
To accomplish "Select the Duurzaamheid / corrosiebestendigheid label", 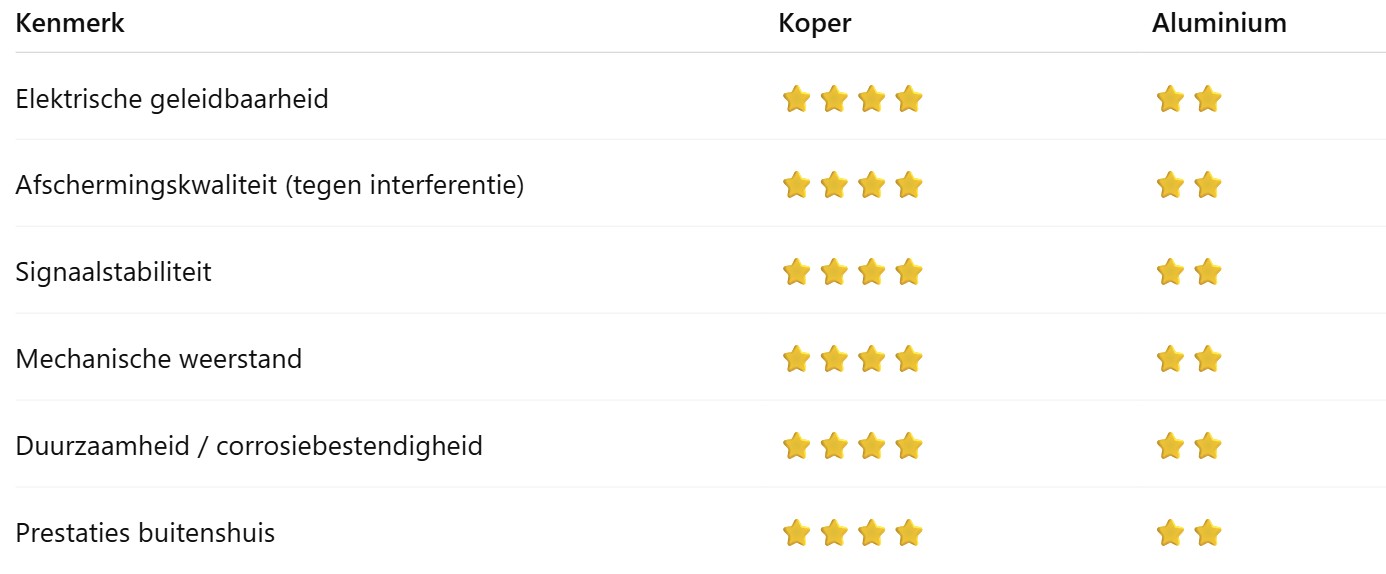I will pyautogui.click(x=249, y=446).
